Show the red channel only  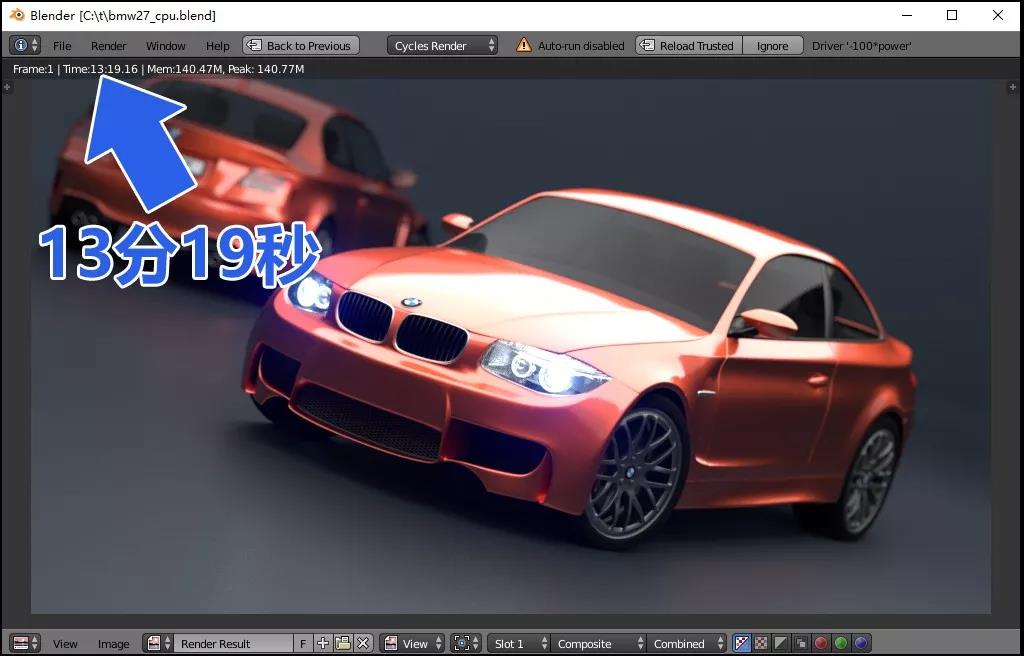(x=821, y=643)
